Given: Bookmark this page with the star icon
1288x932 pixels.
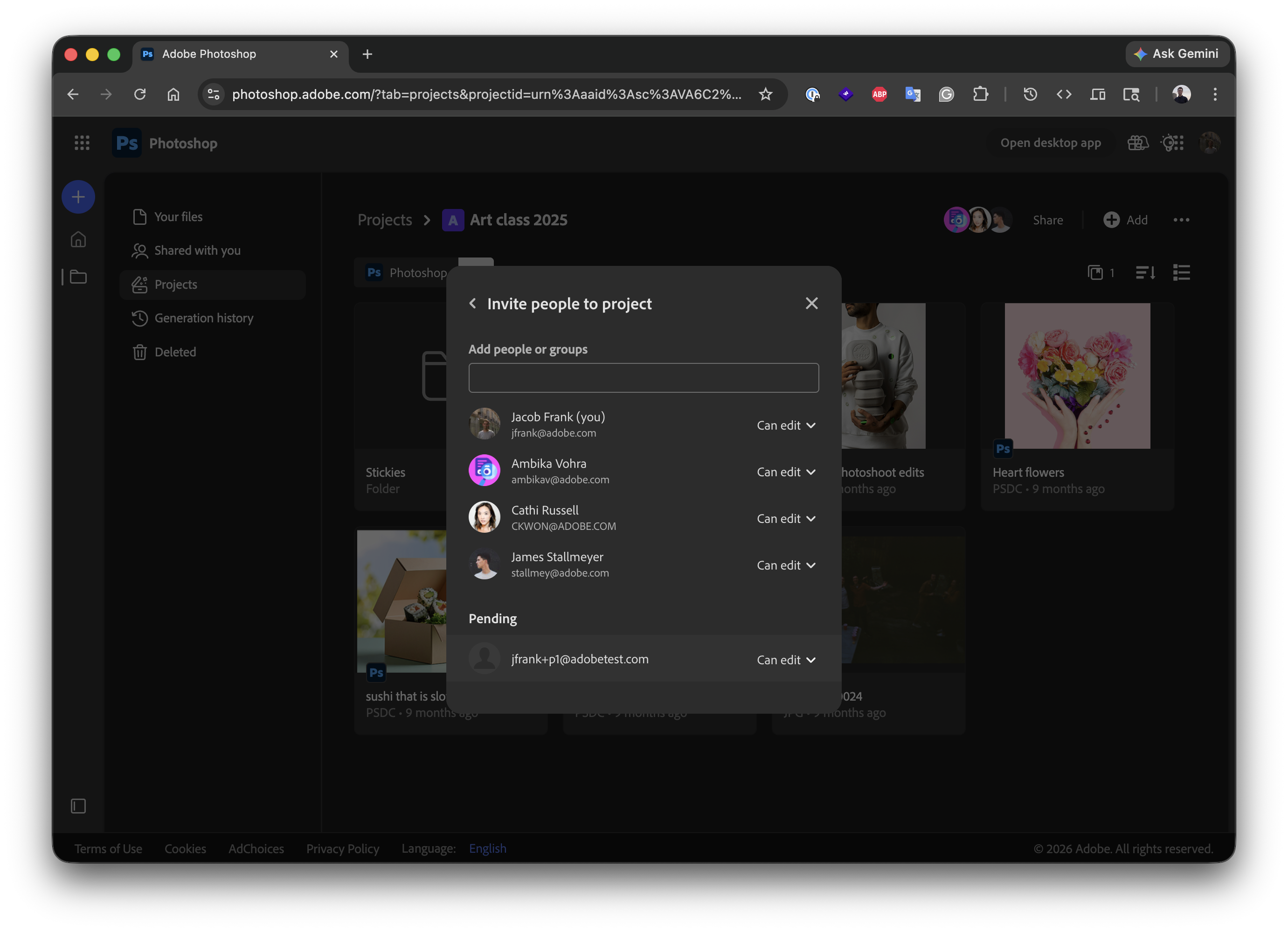Looking at the screenshot, I should coord(766,94).
